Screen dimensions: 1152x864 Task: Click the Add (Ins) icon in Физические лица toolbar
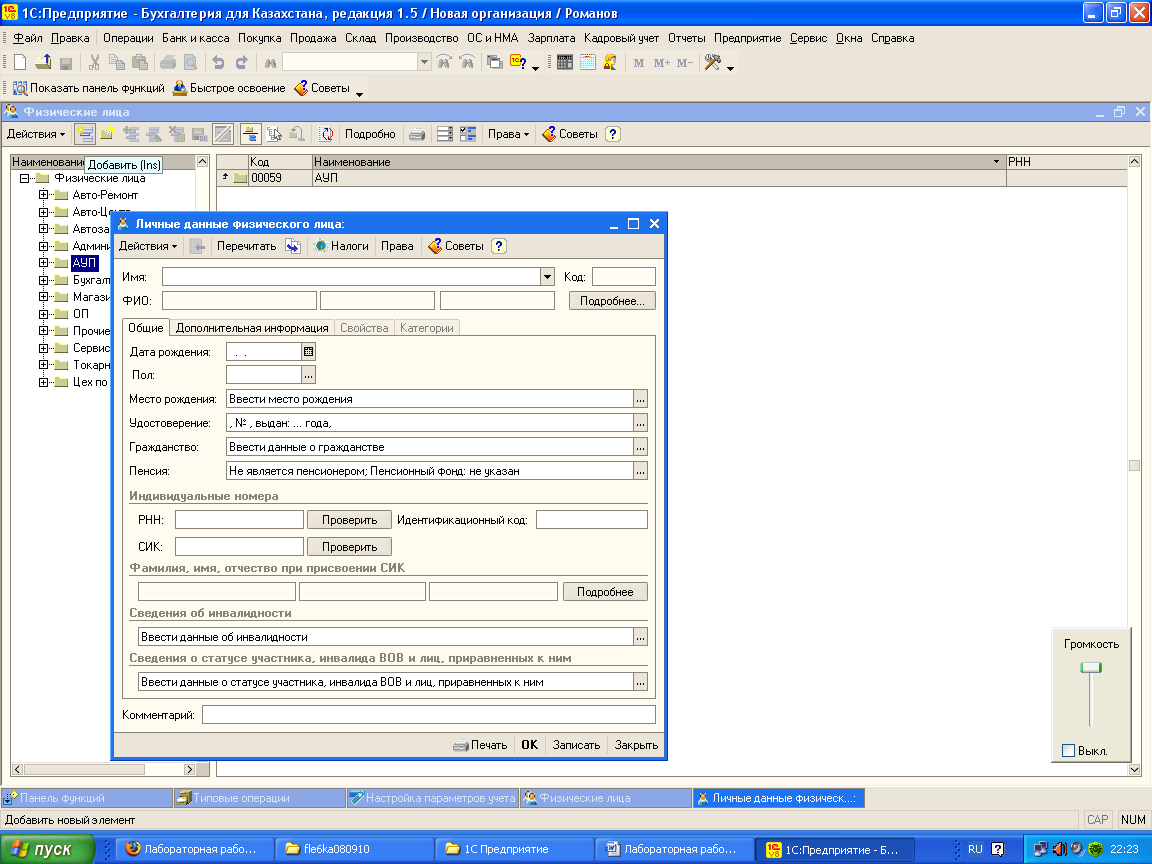[x=85, y=134]
